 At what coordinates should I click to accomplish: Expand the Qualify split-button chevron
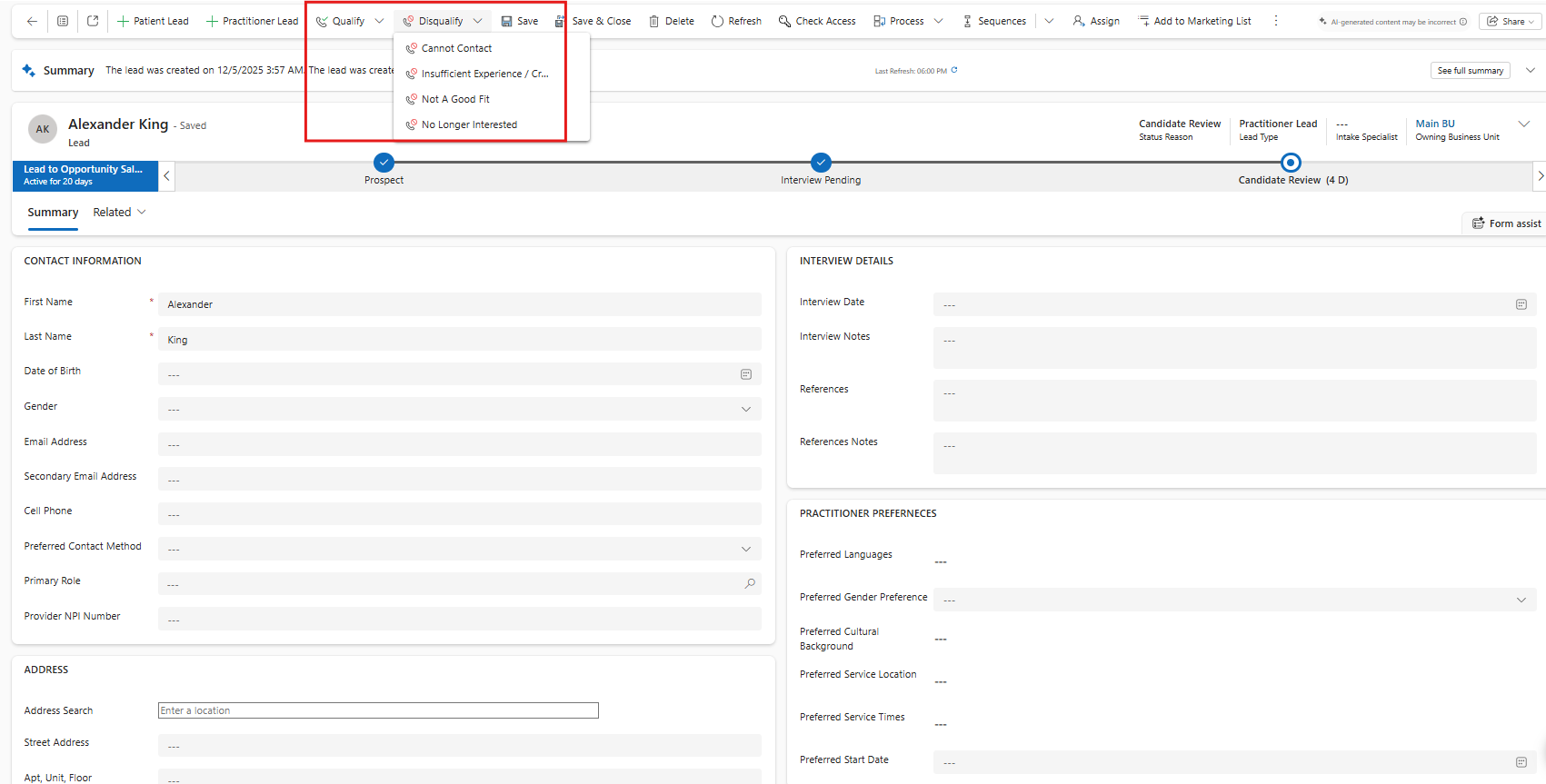379,21
